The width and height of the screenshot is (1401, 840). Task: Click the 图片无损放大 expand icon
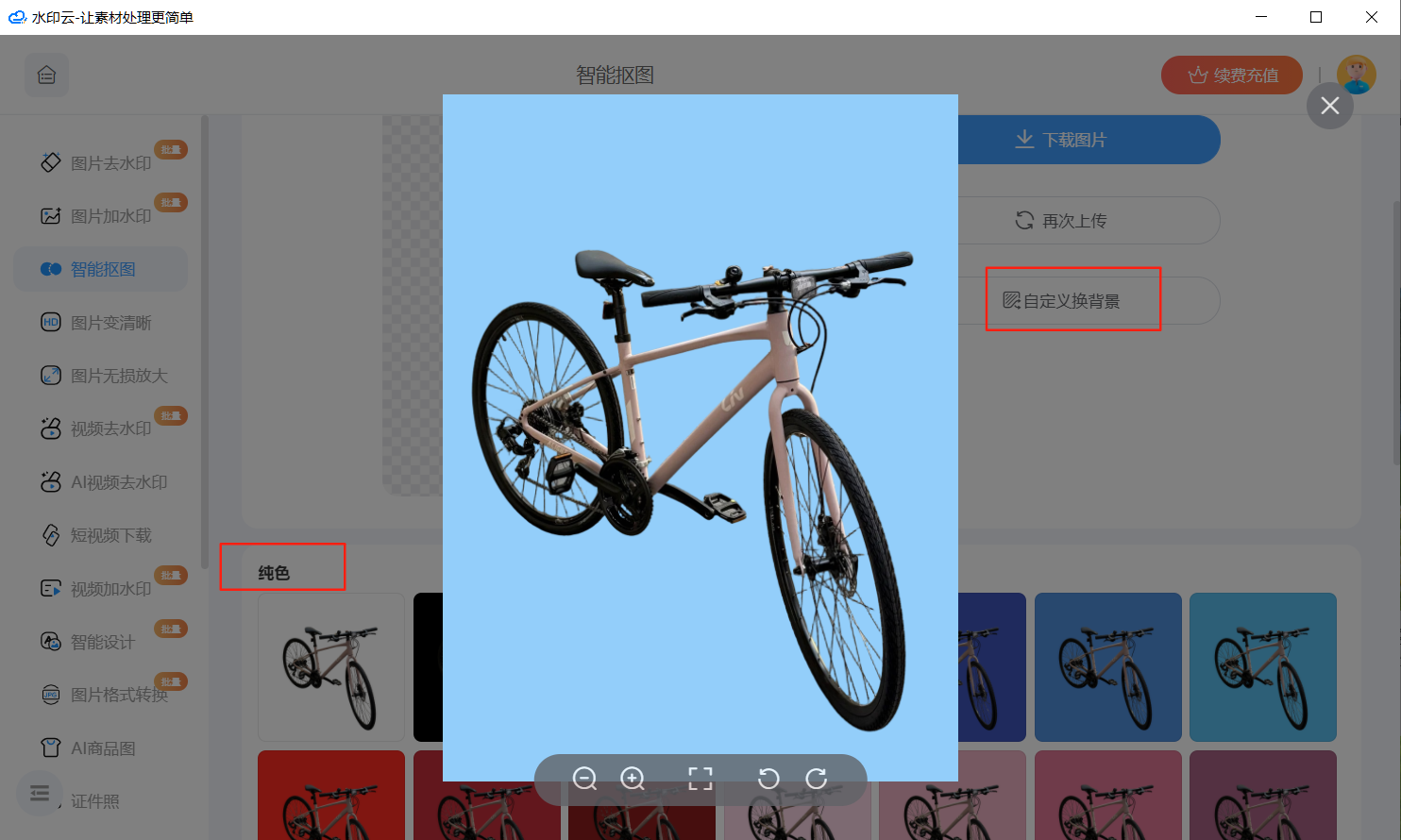(x=51, y=376)
